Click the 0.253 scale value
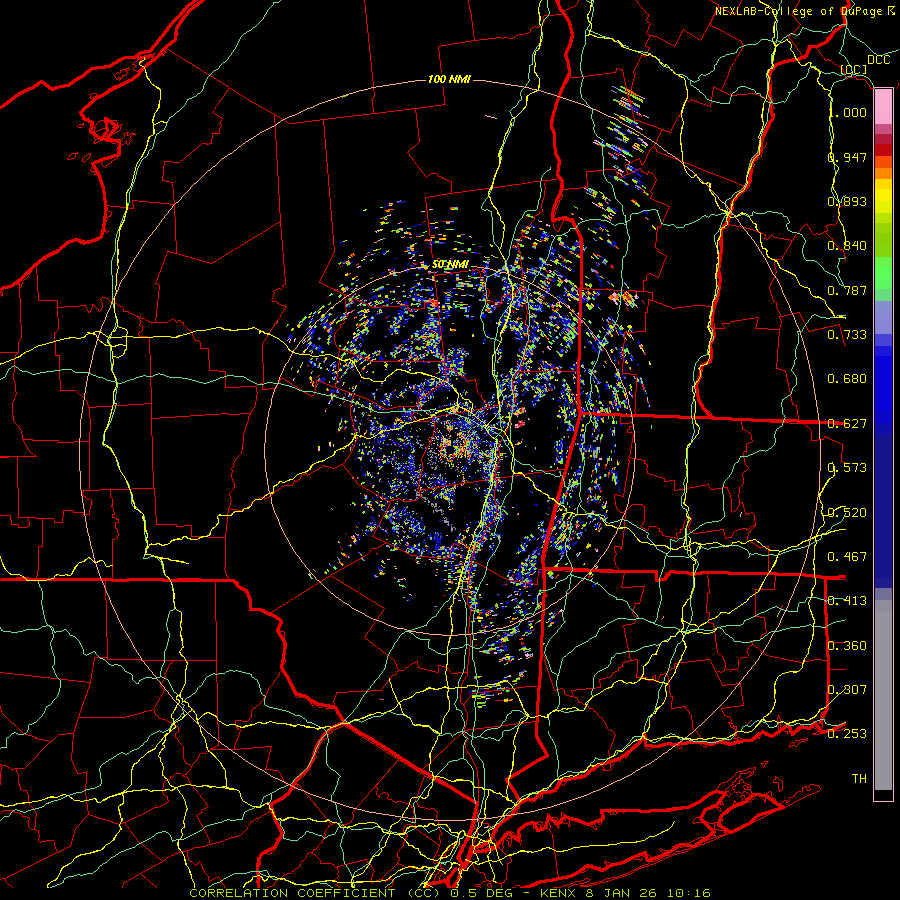900x900 pixels. click(x=847, y=734)
